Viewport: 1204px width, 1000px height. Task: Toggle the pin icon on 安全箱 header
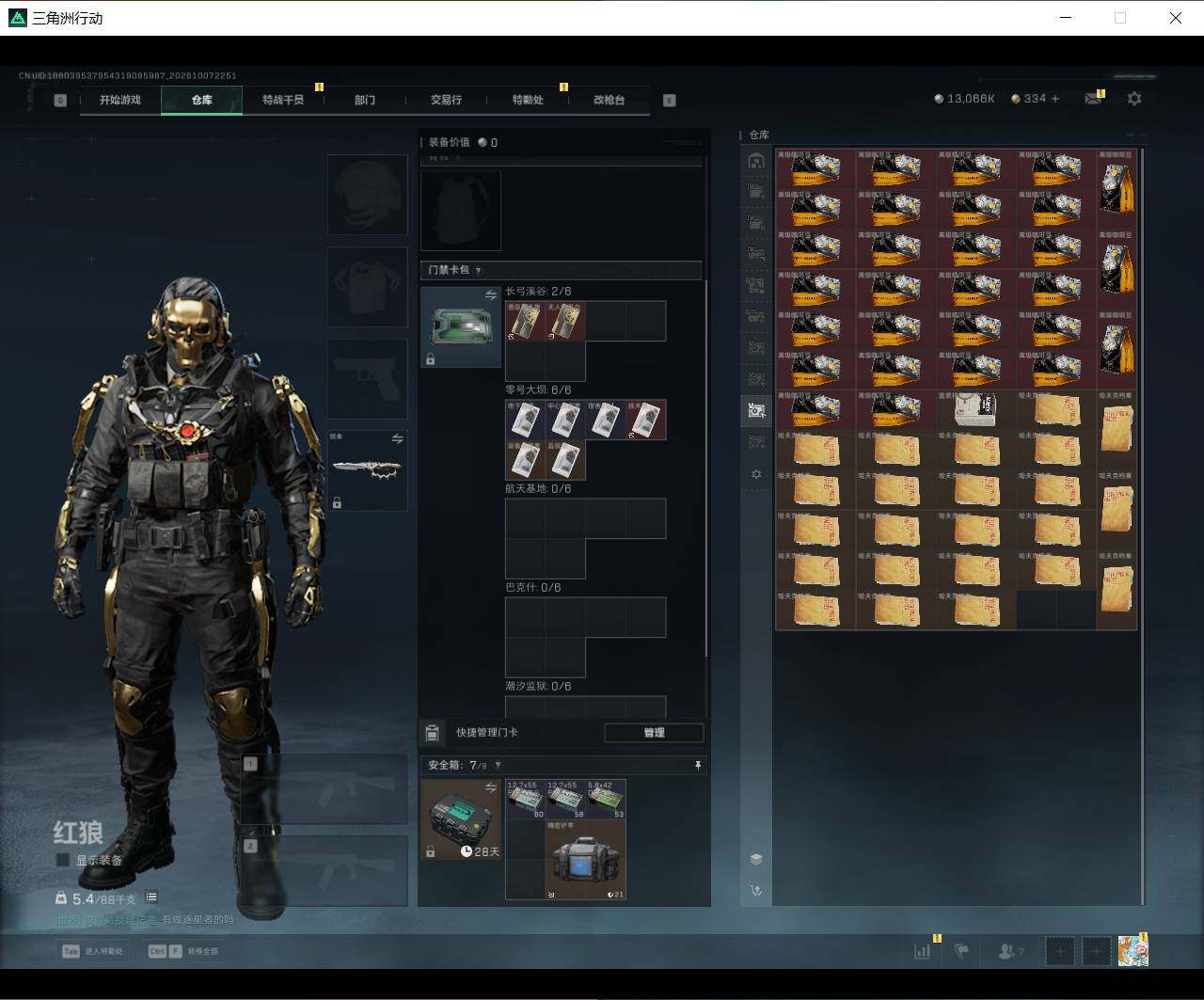[x=697, y=766]
